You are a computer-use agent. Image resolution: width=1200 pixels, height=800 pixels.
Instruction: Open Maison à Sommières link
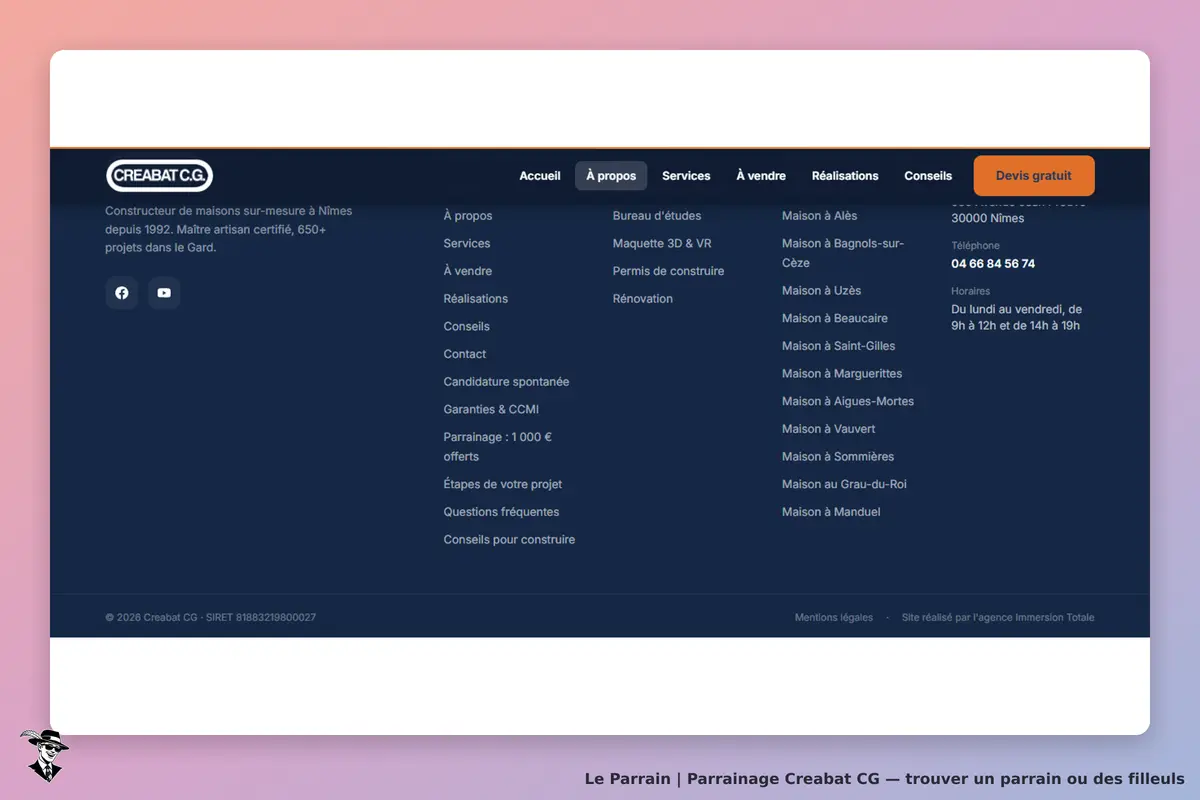[838, 457]
